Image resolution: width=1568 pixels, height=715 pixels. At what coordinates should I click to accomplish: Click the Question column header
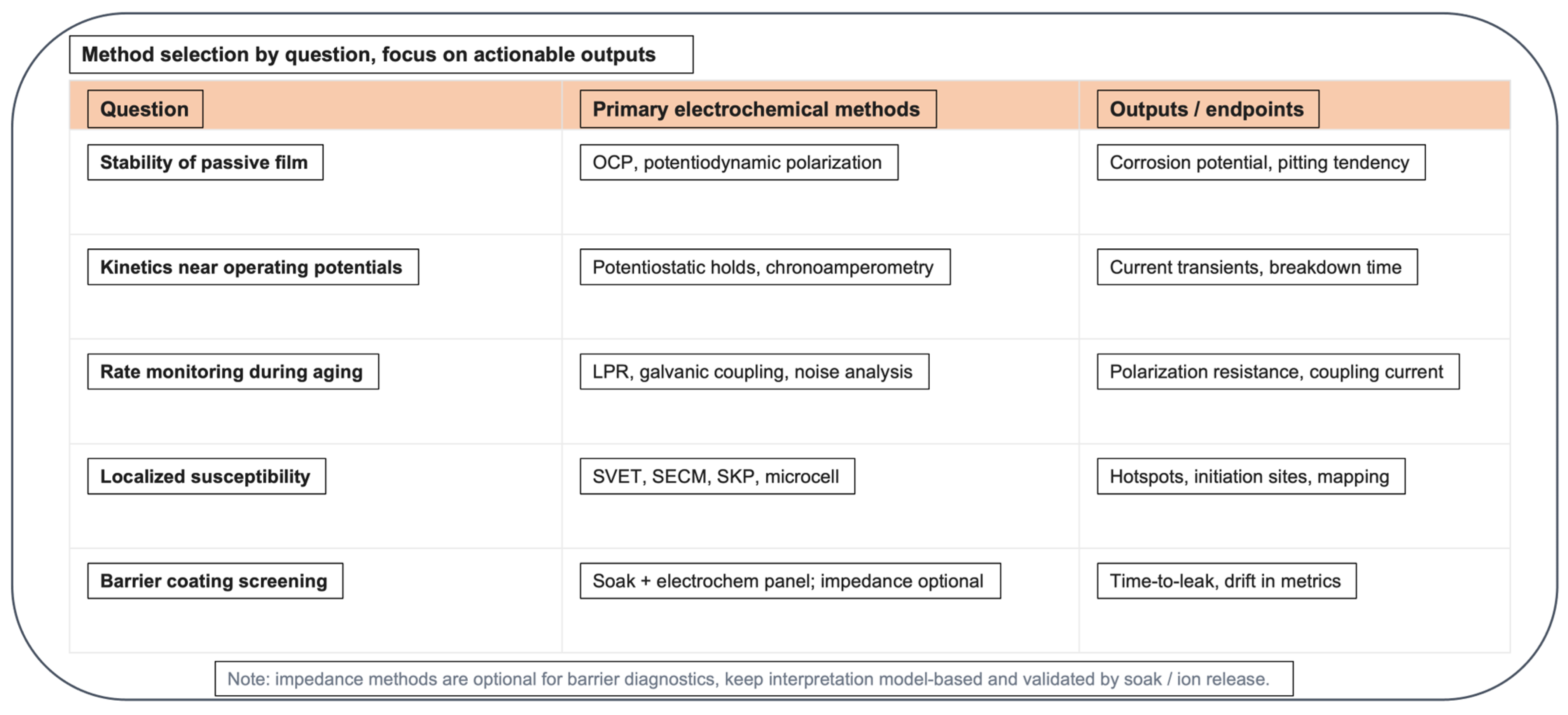click(x=145, y=109)
